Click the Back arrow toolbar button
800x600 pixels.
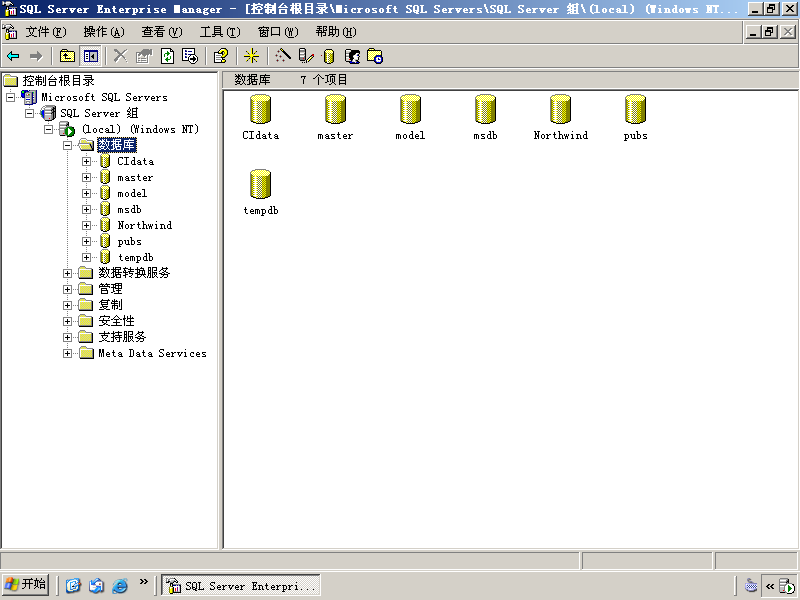(14, 56)
